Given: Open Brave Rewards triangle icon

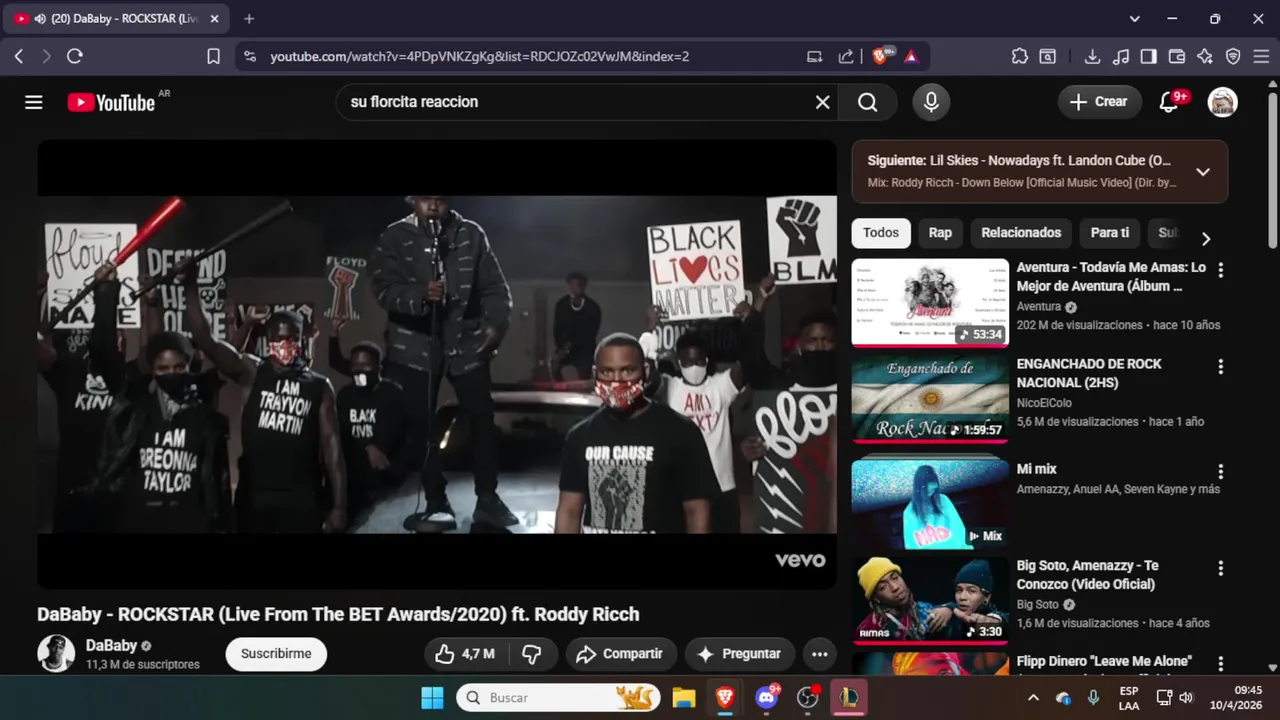Looking at the screenshot, I should (x=911, y=56).
